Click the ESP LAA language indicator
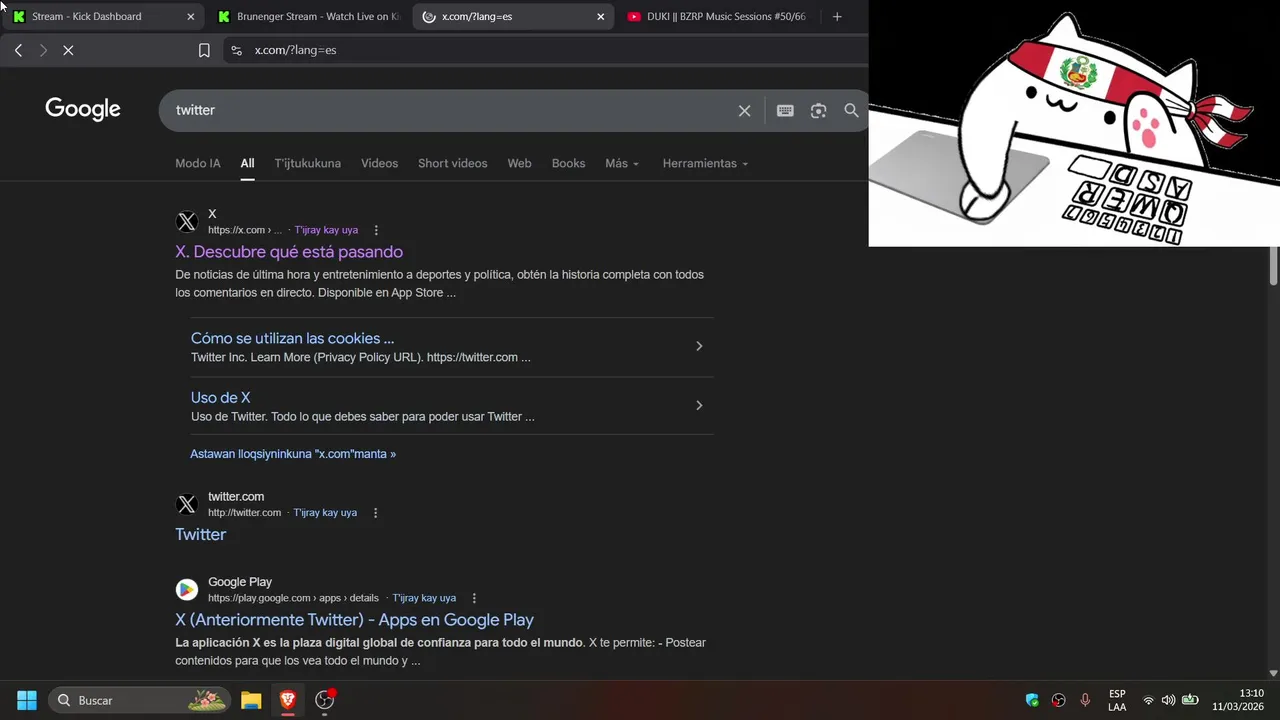1280x720 pixels. pos(1117,700)
